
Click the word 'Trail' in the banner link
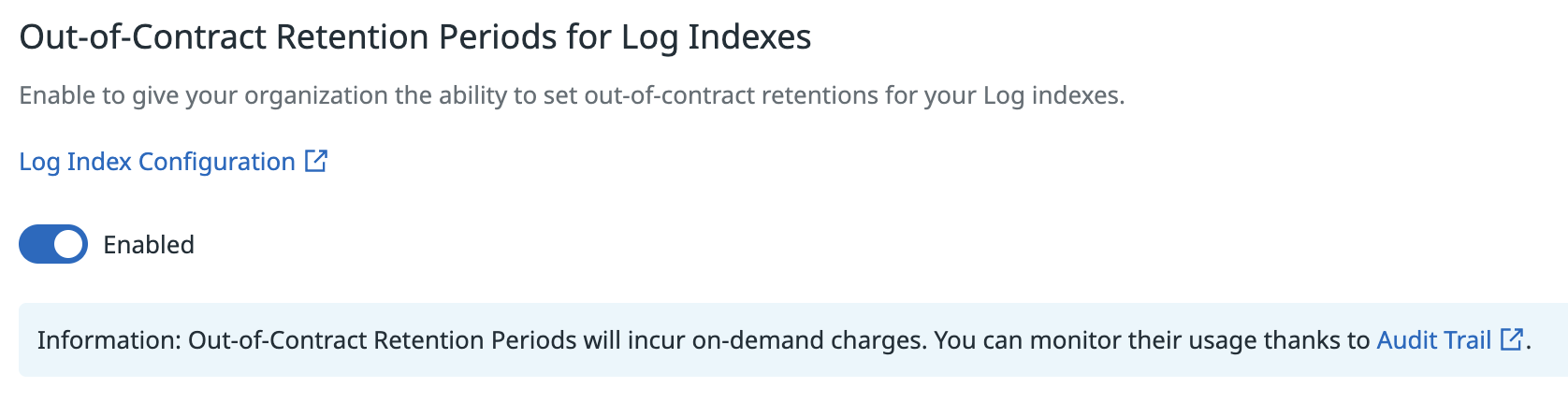pyautogui.click(x=1465, y=339)
